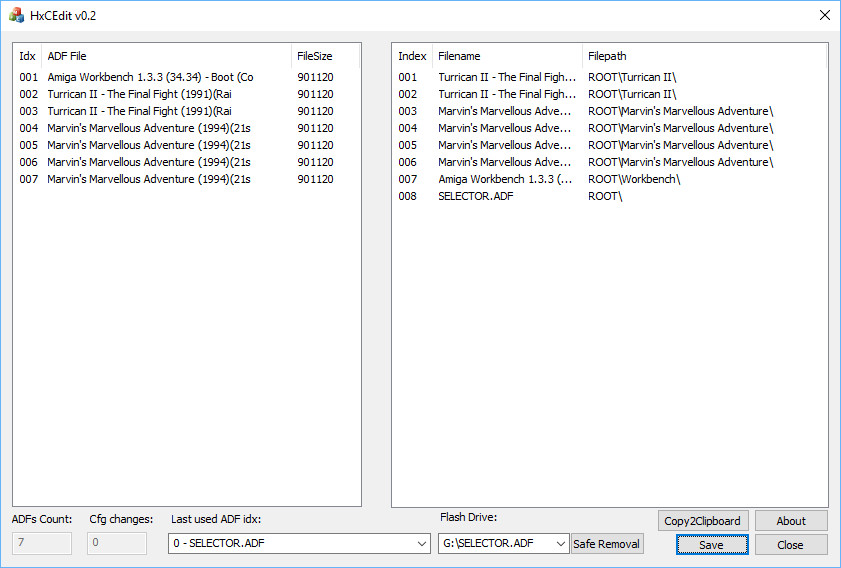This screenshot has height=568, width=841.
Task: Select Turrican II filename at index 001, right list
Action: click(507, 77)
